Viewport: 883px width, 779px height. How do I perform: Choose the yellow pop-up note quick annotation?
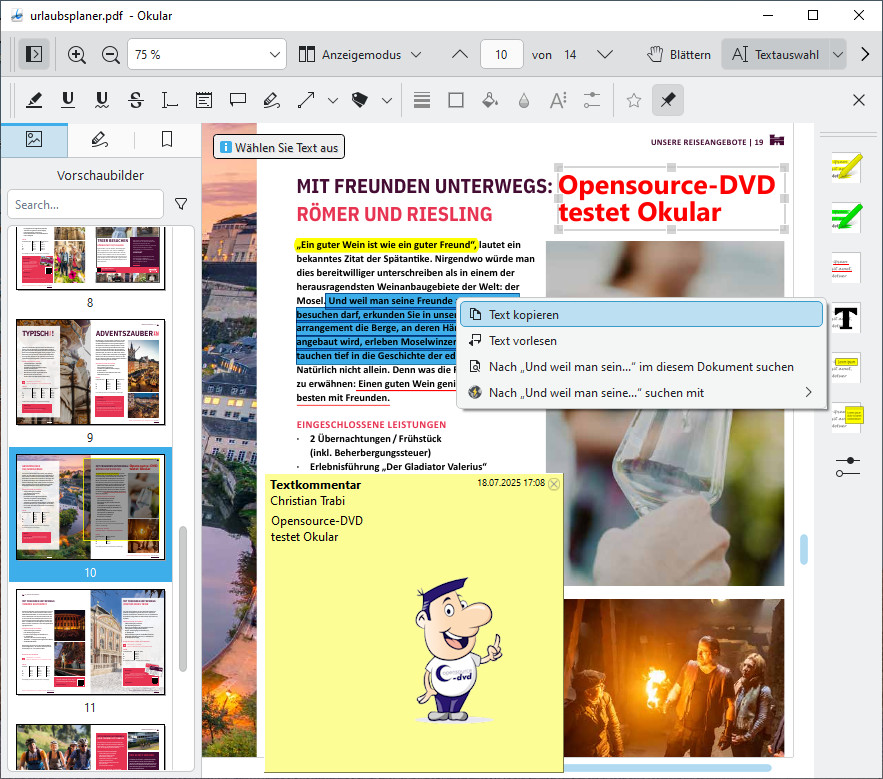846,416
